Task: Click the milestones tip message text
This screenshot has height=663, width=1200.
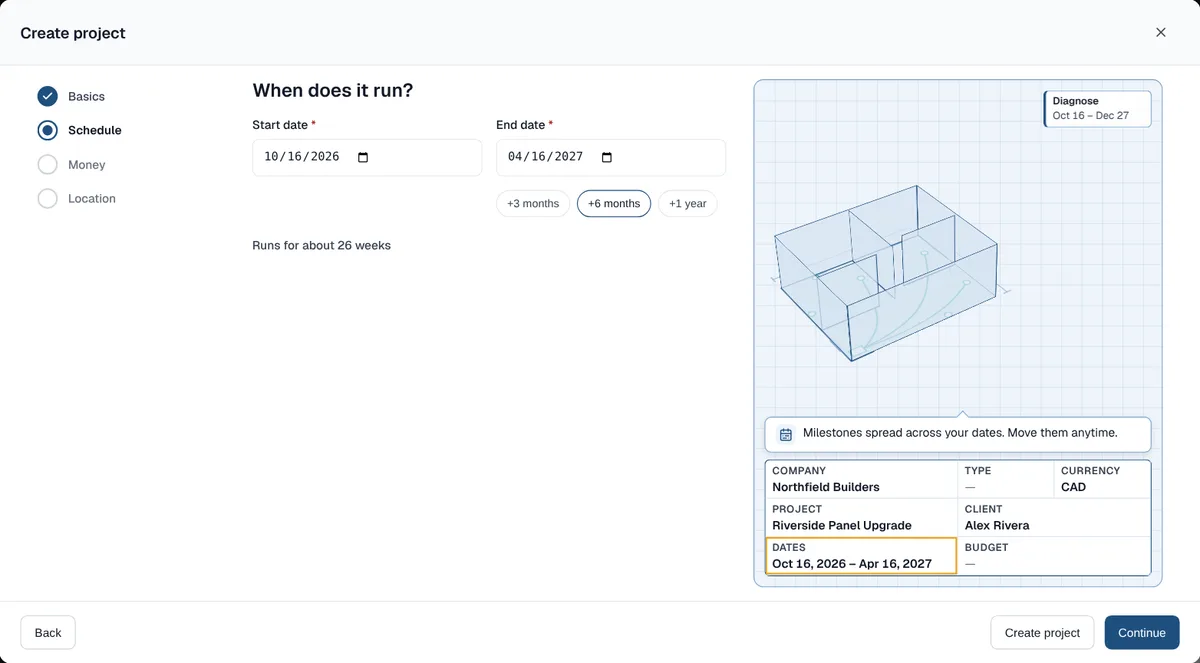Action: (x=960, y=433)
